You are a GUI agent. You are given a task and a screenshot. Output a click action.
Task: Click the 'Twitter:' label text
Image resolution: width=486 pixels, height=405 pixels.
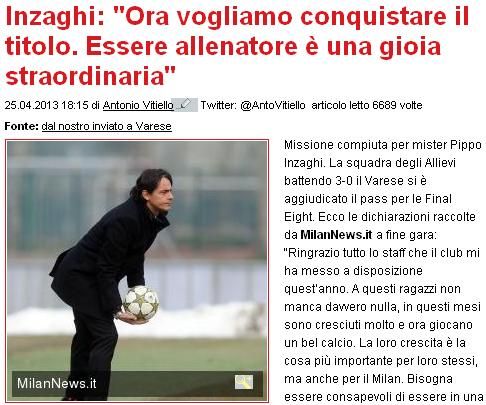[x=219, y=105]
